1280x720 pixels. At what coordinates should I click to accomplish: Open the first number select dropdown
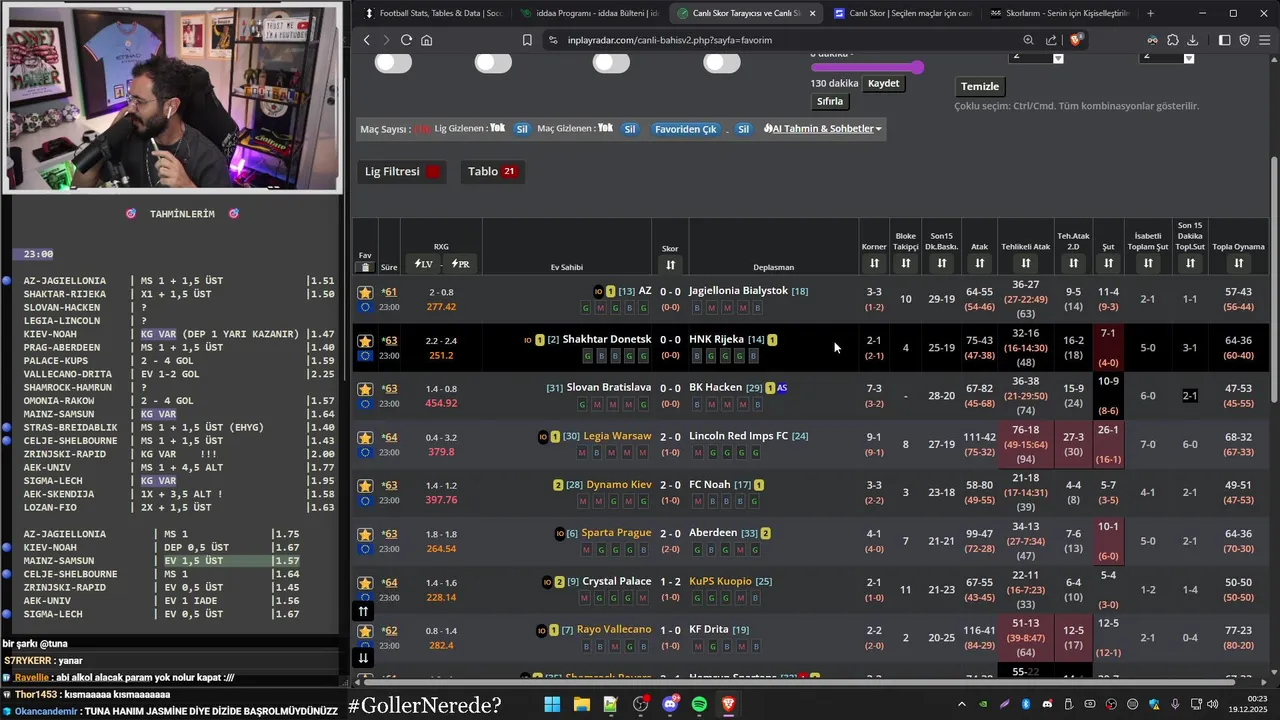pyautogui.click(x=1036, y=57)
